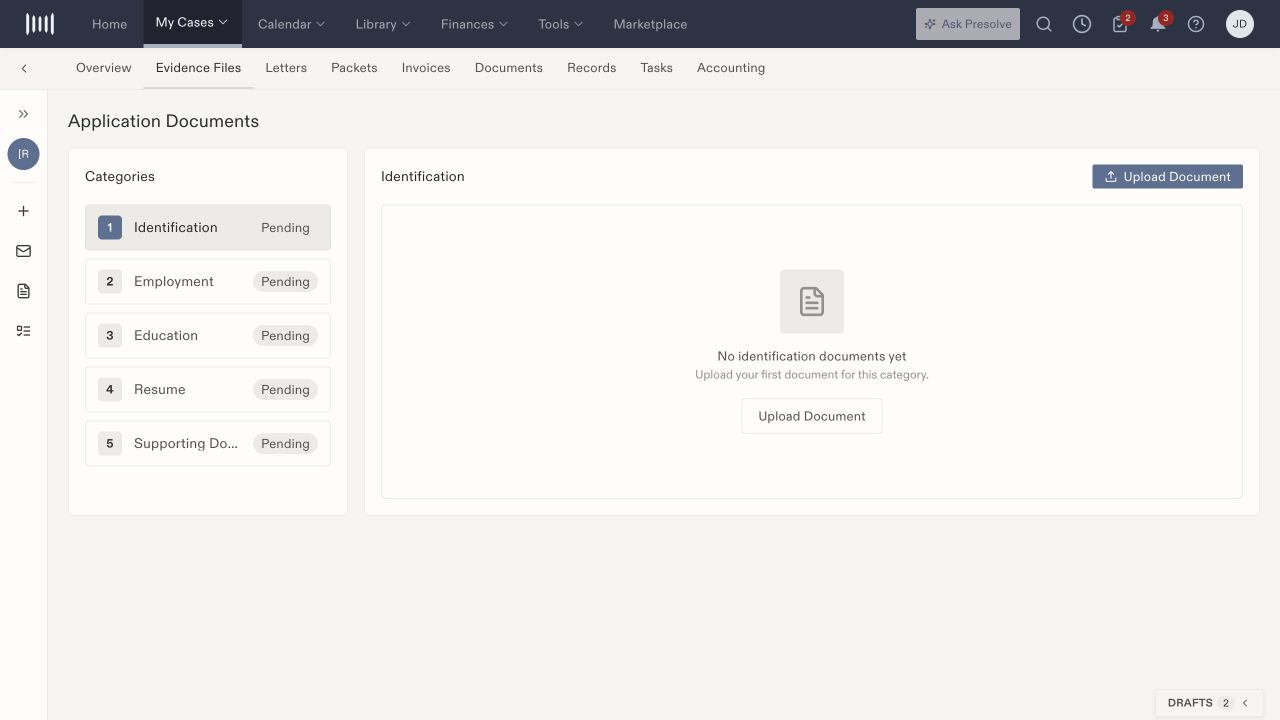The width and height of the screenshot is (1280, 720).
Task: Click Ask Presolve button
Action: pos(968,24)
